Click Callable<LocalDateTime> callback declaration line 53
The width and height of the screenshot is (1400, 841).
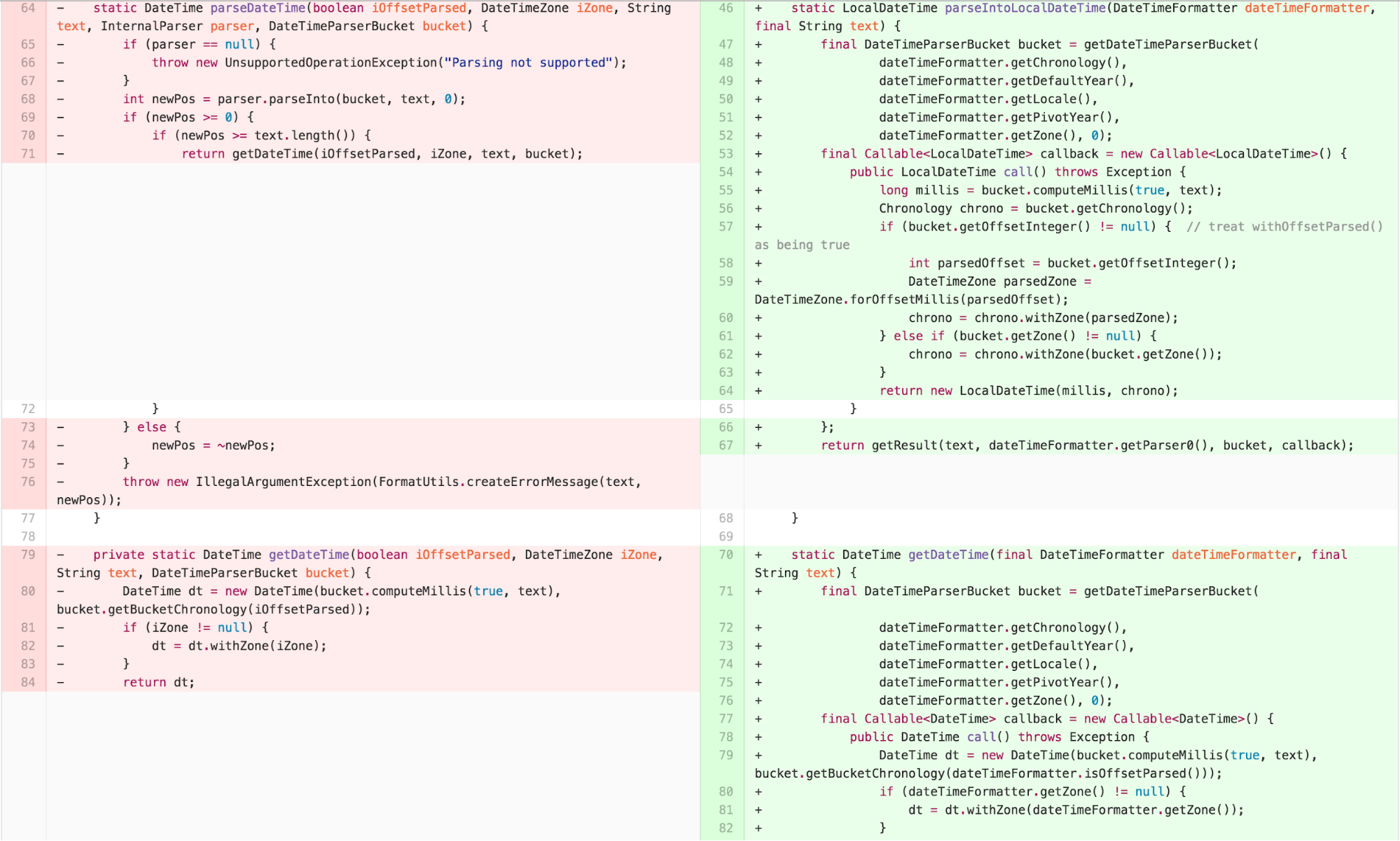[1084, 154]
